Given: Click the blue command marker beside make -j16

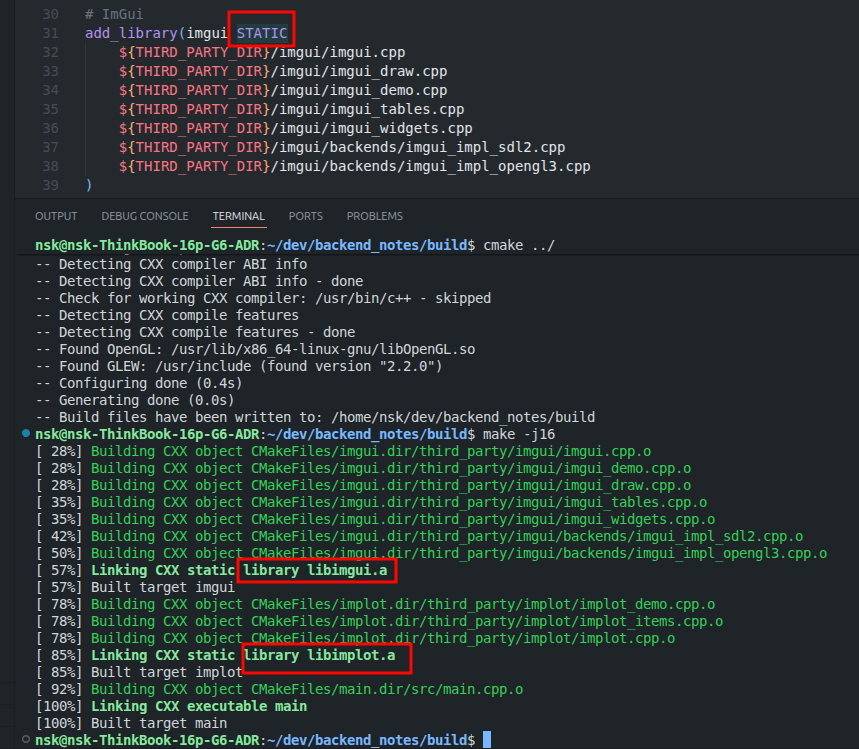Looking at the screenshot, I should [x=25, y=434].
